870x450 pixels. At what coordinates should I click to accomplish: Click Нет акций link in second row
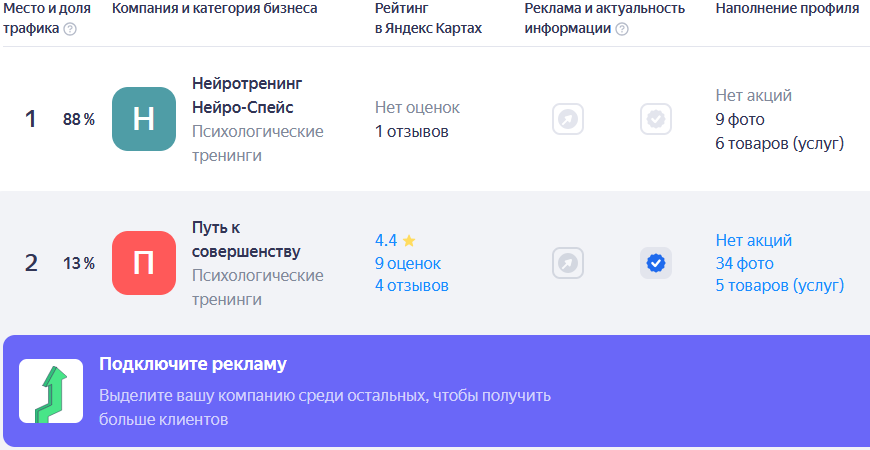click(x=754, y=240)
